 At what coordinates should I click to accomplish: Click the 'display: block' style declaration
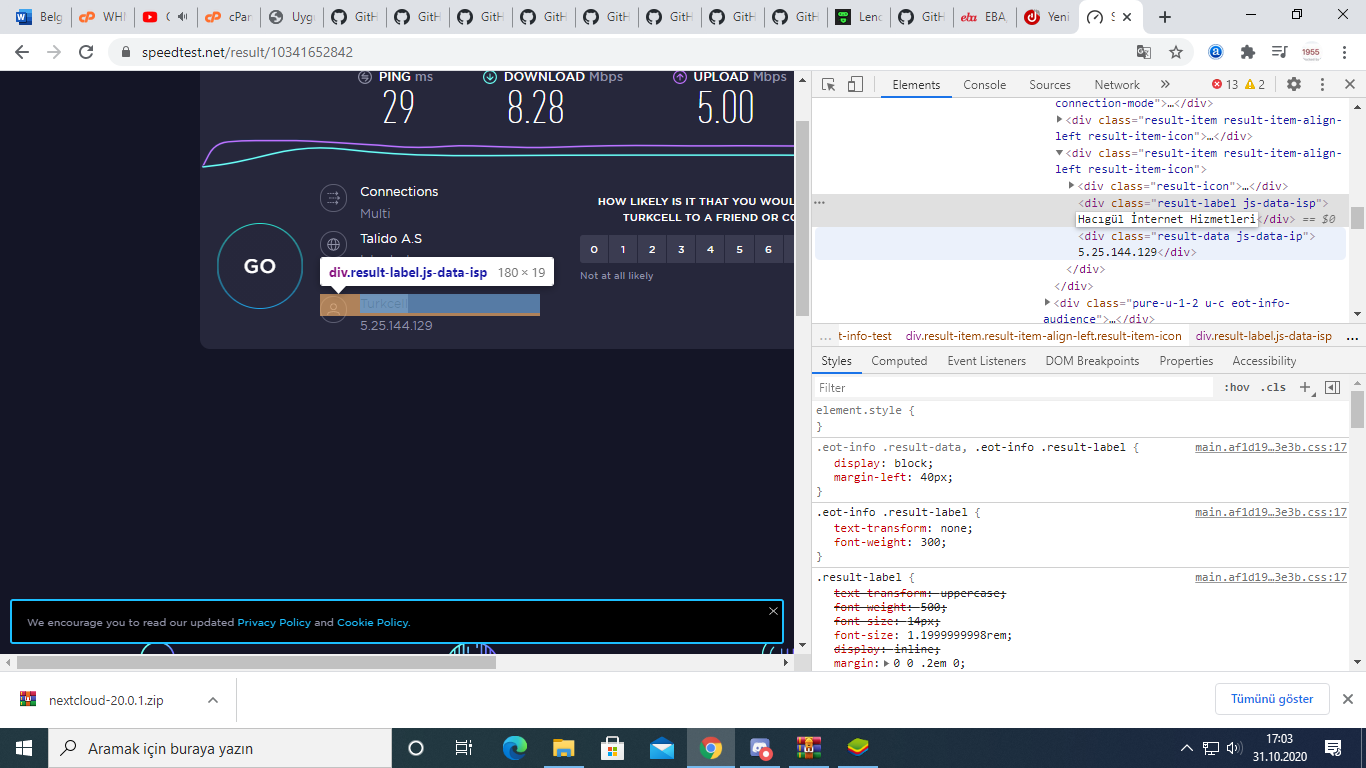coord(883,463)
